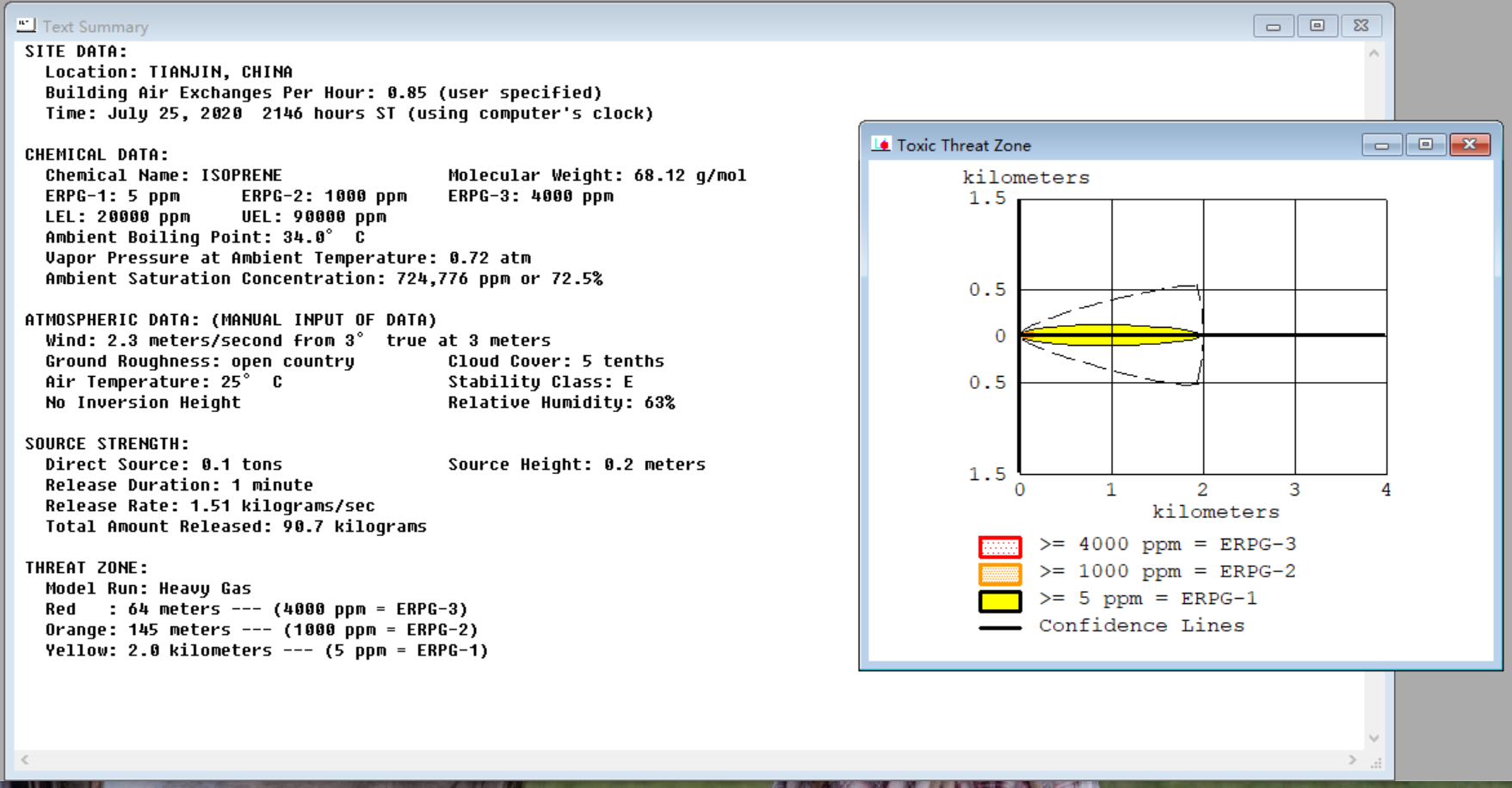1512x788 pixels.
Task: Click the CHEMICAL DATA heading
Action: [x=96, y=155]
